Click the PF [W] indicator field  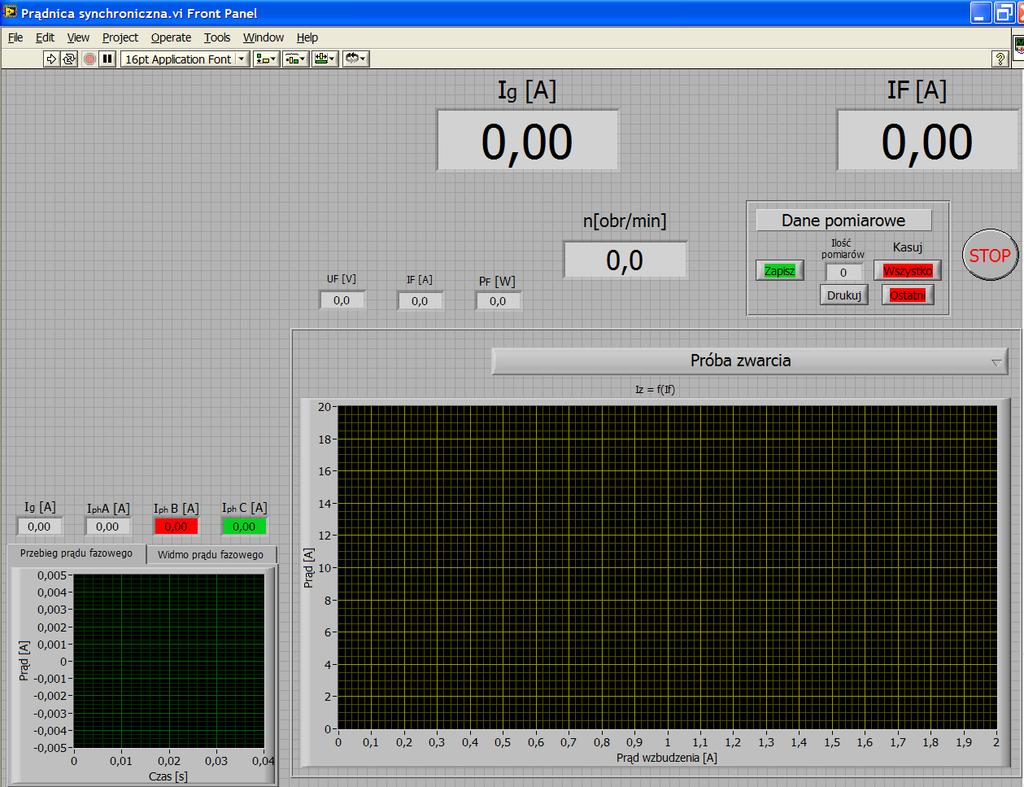498,301
